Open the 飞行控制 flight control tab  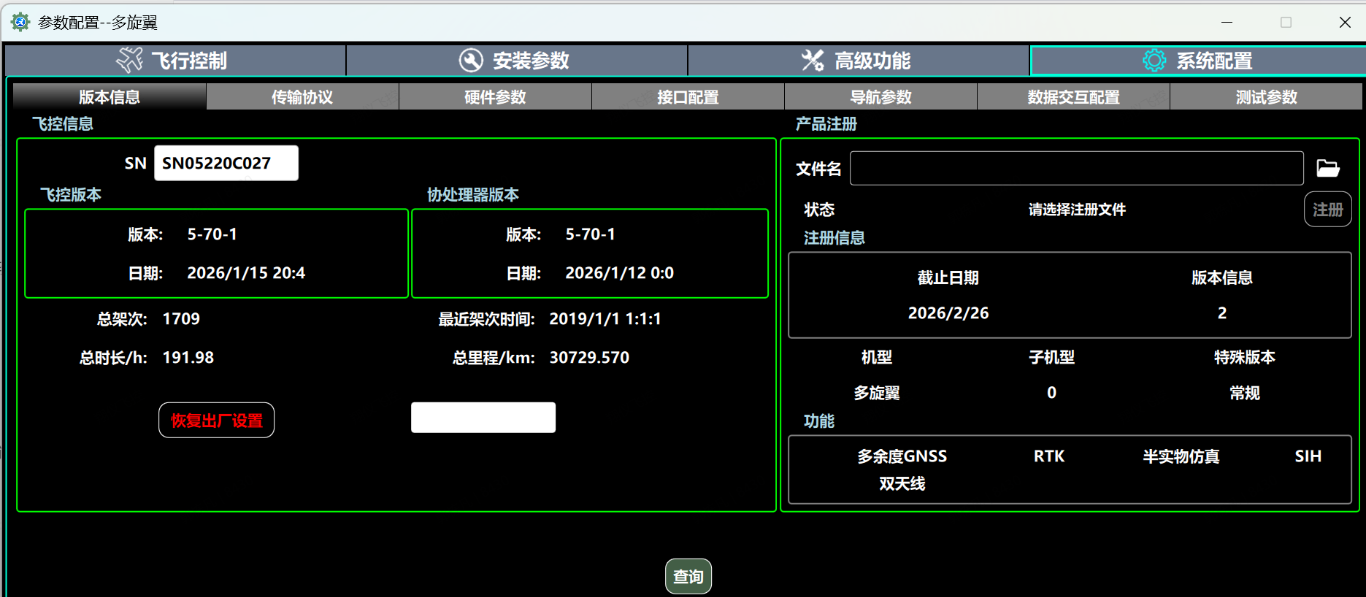tap(175, 60)
